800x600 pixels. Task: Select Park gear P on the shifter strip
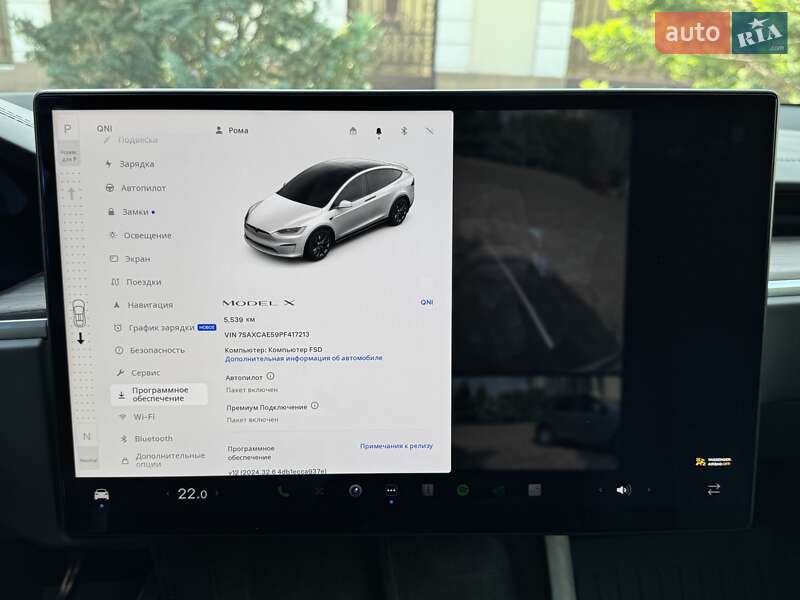point(67,129)
